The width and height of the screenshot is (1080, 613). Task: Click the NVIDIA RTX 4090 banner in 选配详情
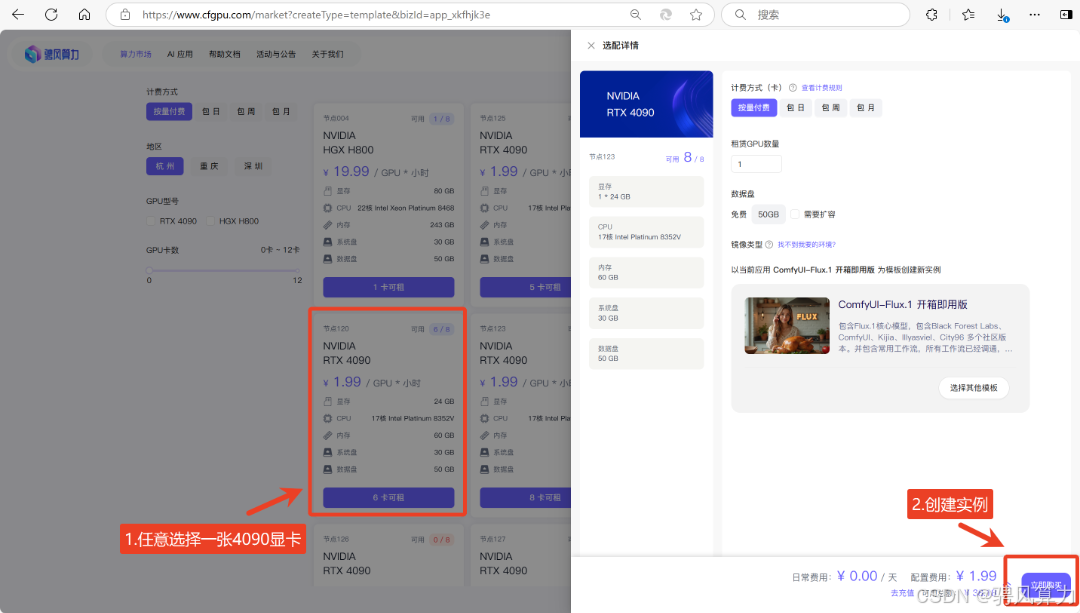pos(646,104)
